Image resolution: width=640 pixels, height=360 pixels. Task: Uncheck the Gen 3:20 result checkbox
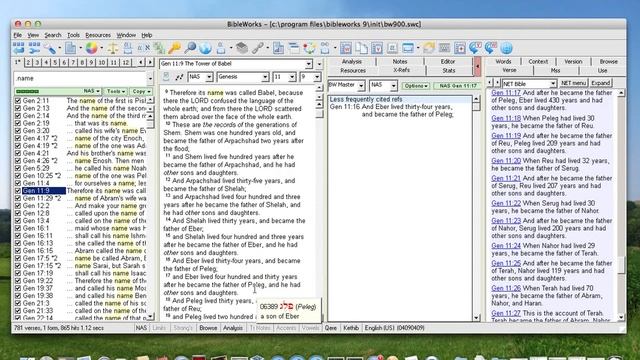pyautogui.click(x=18, y=131)
